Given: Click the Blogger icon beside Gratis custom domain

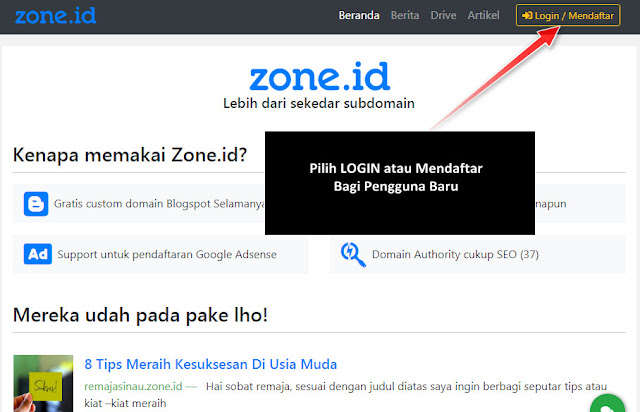Looking at the screenshot, I should pyautogui.click(x=36, y=203).
